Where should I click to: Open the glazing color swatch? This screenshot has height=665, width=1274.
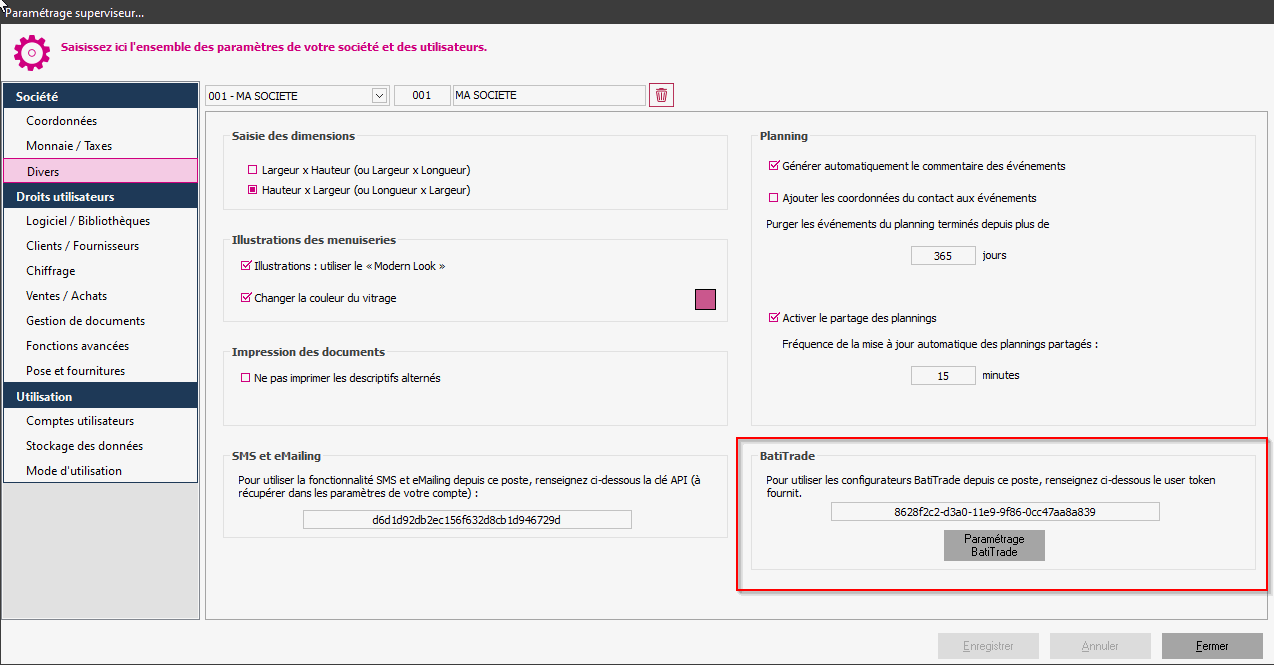[x=705, y=299]
